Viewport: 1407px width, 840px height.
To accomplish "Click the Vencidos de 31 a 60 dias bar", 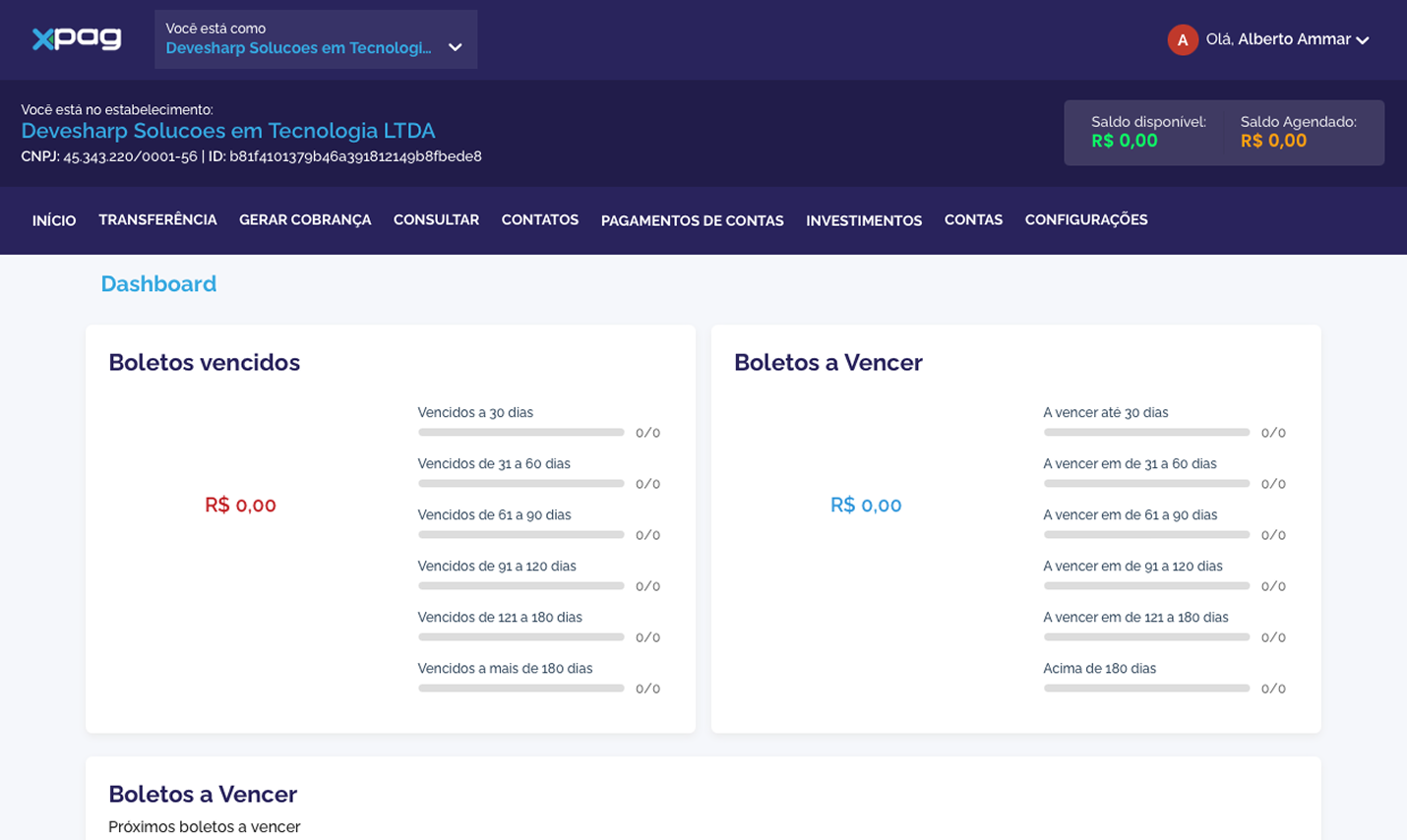I will click(521, 484).
